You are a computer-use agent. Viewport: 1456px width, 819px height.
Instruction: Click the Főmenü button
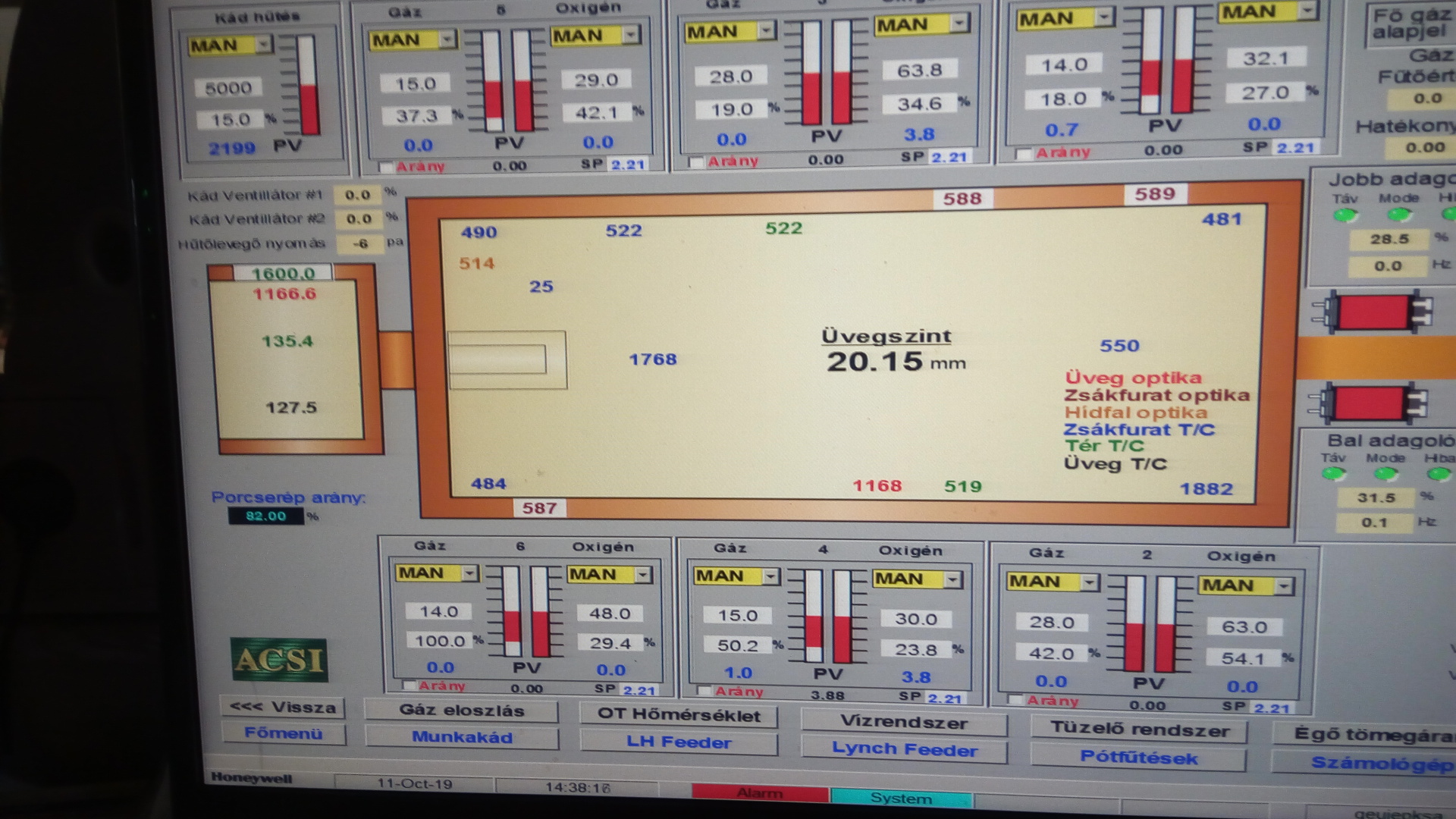tap(283, 733)
